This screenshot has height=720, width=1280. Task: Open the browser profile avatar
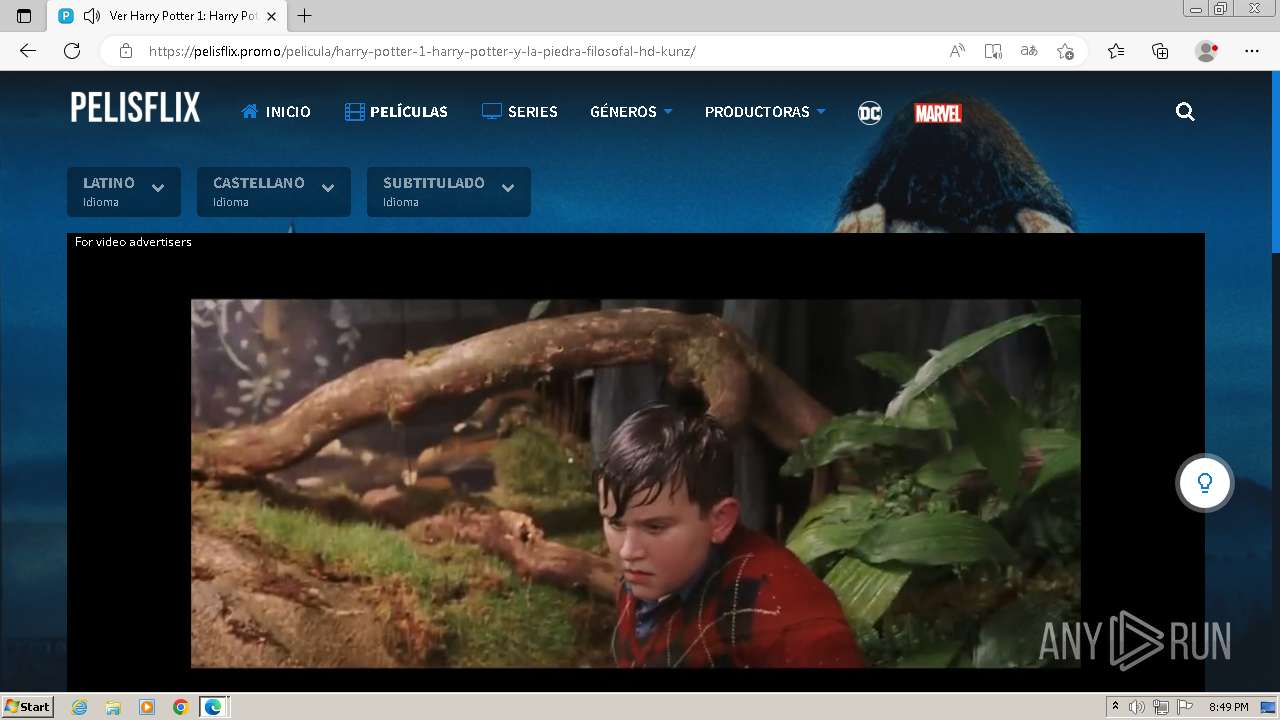1206,51
